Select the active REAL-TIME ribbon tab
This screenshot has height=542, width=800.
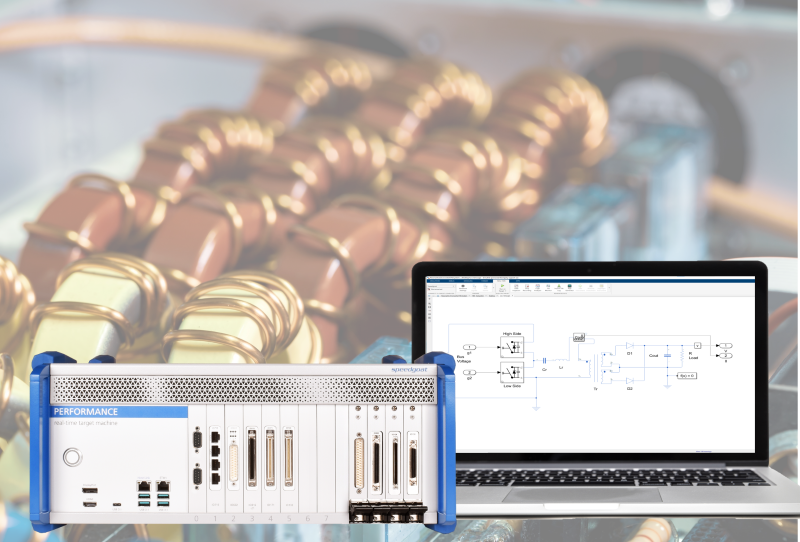[x=501, y=281]
